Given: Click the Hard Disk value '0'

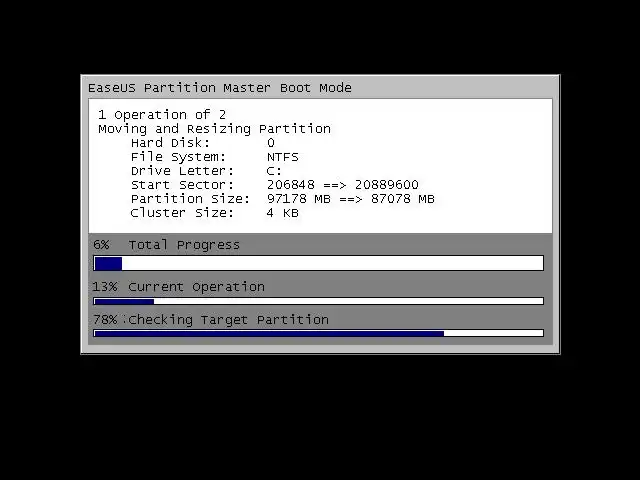Looking at the screenshot, I should (x=271, y=143).
